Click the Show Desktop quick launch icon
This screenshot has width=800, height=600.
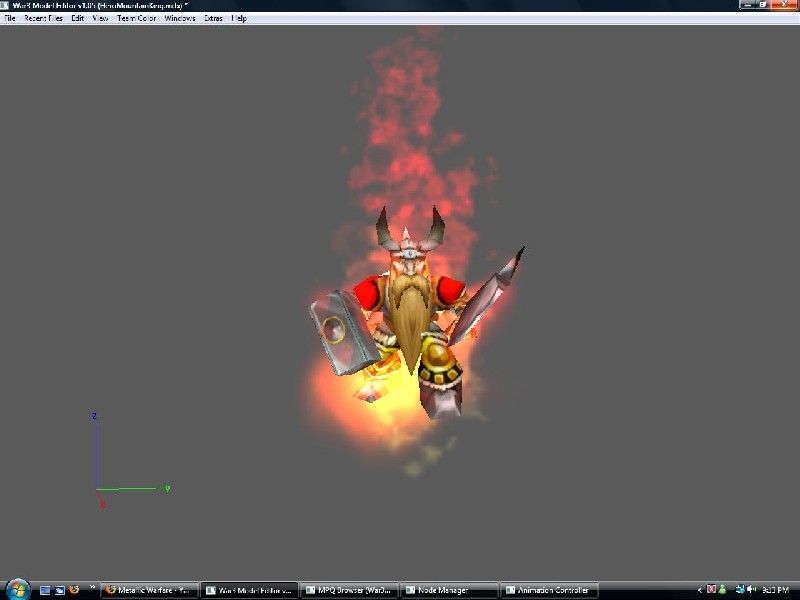[45, 590]
